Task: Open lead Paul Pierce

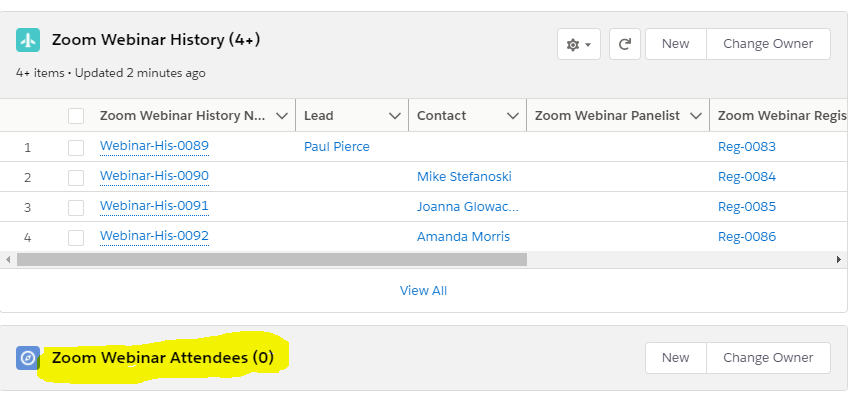Action: [336, 147]
